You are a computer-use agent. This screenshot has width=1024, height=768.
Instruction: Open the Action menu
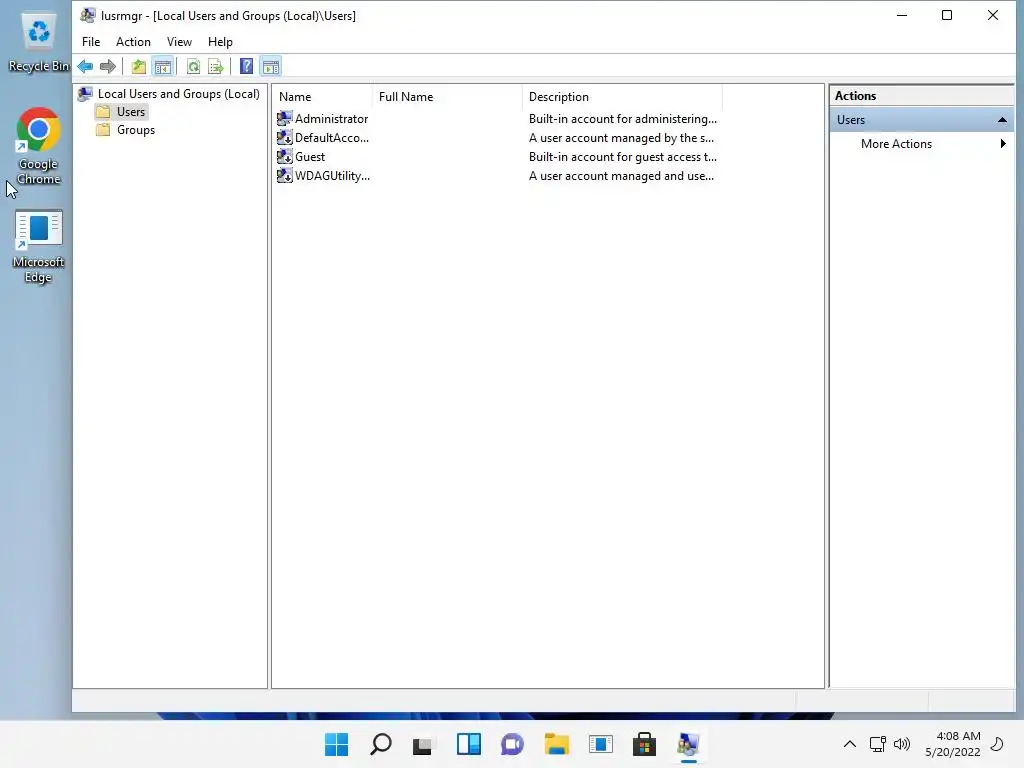point(133,42)
